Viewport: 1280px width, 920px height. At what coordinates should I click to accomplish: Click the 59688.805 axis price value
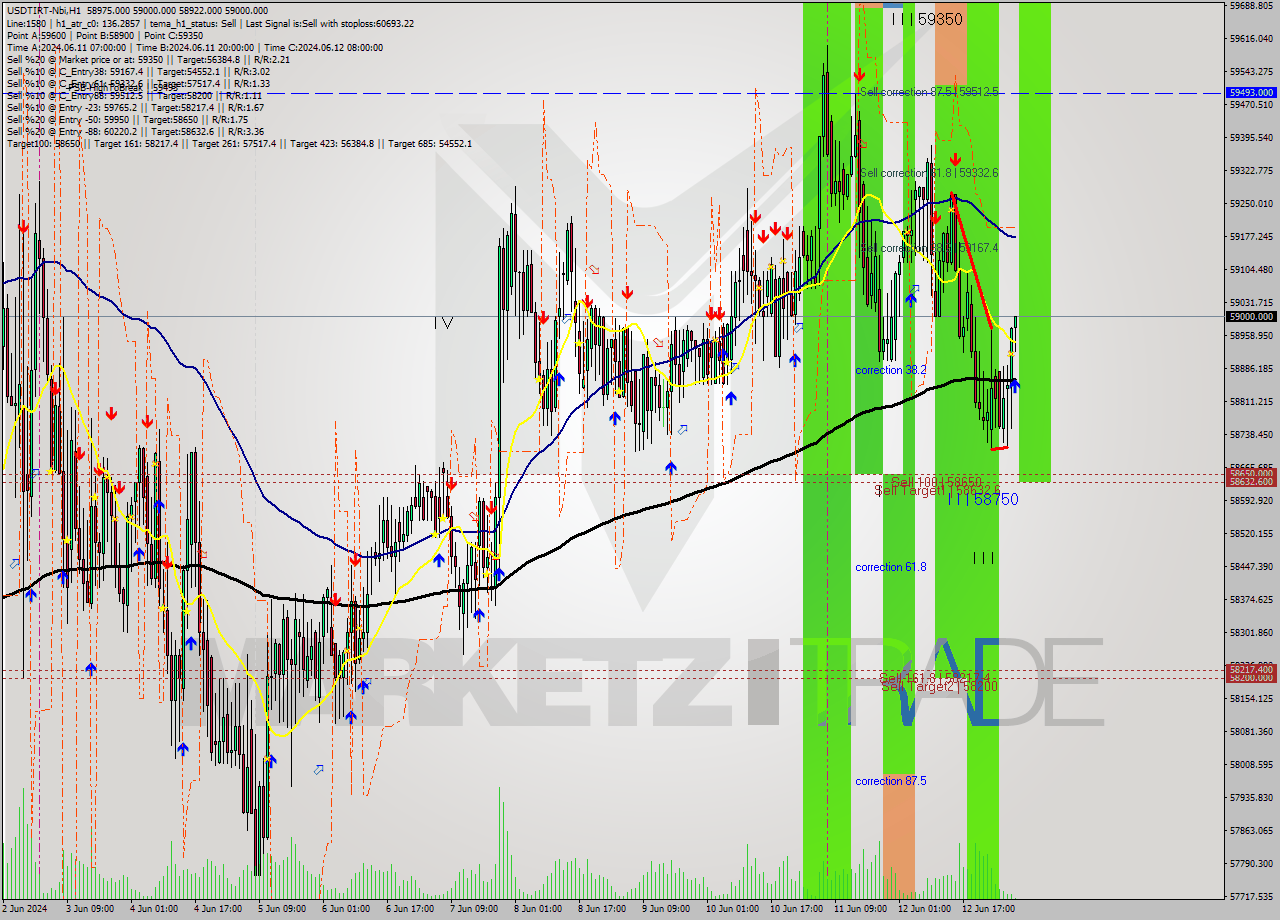click(1251, 5)
